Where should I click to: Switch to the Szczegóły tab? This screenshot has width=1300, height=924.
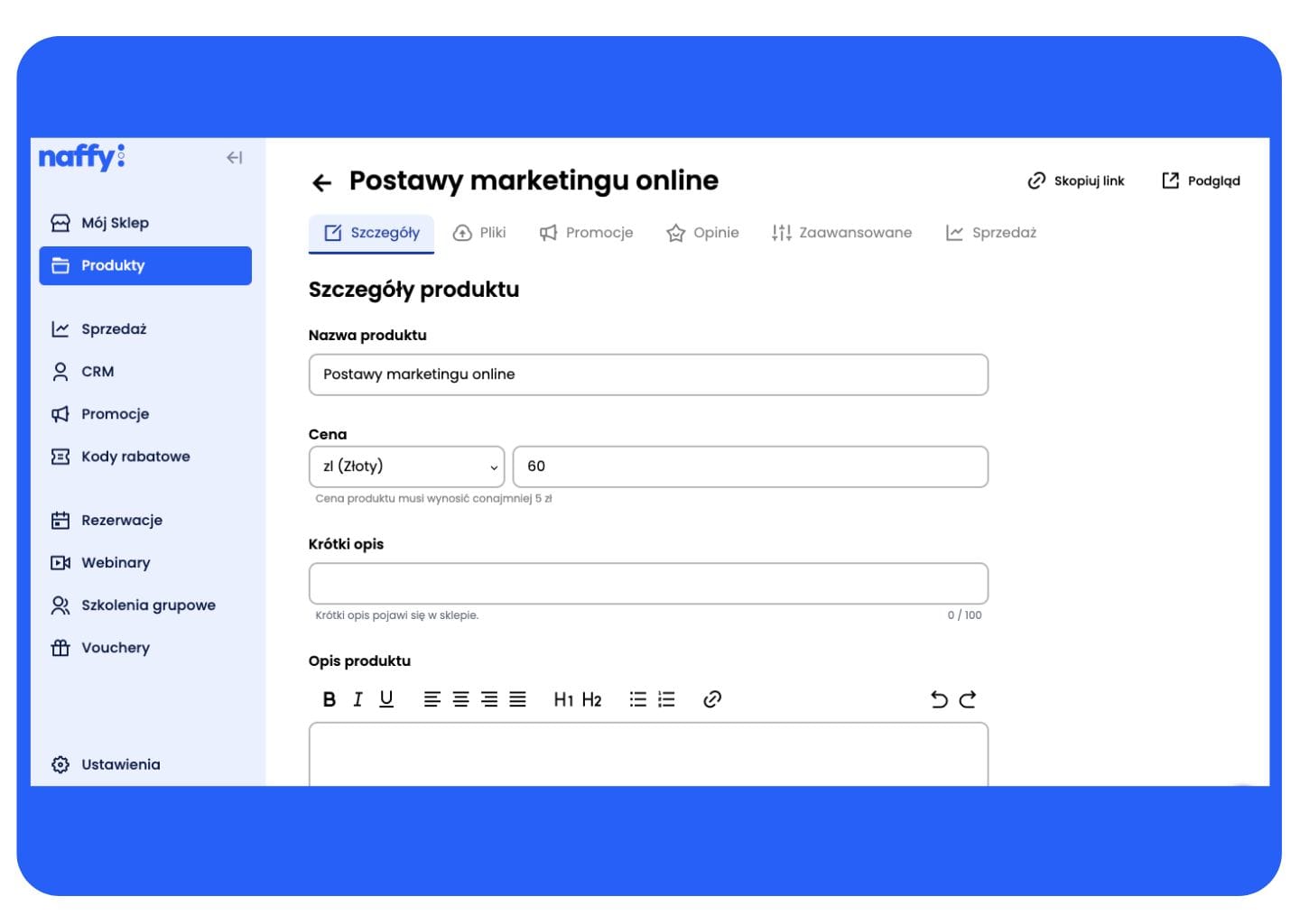[x=371, y=233]
